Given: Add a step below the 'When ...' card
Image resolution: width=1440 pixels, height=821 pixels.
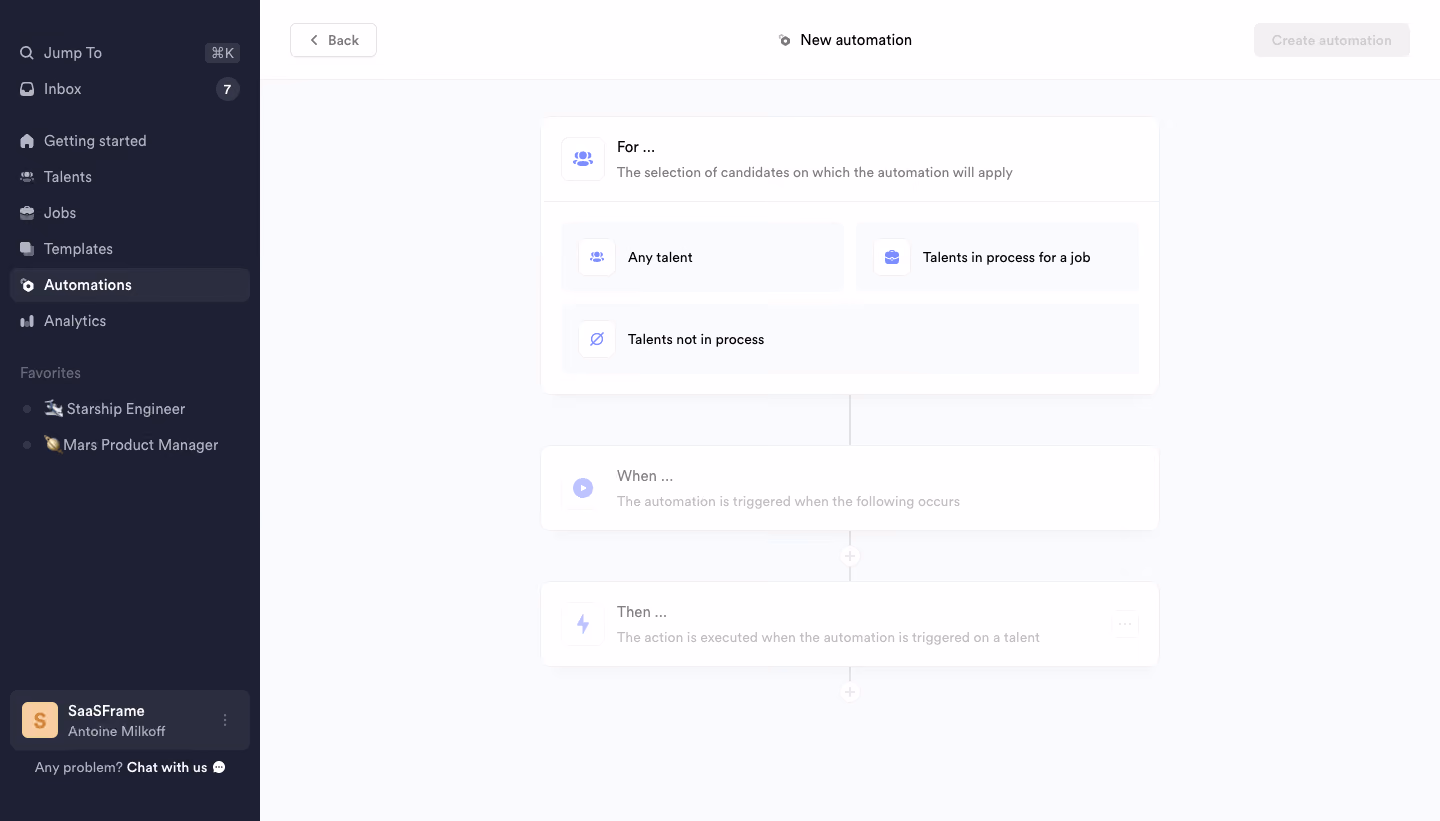Looking at the screenshot, I should 850,556.
